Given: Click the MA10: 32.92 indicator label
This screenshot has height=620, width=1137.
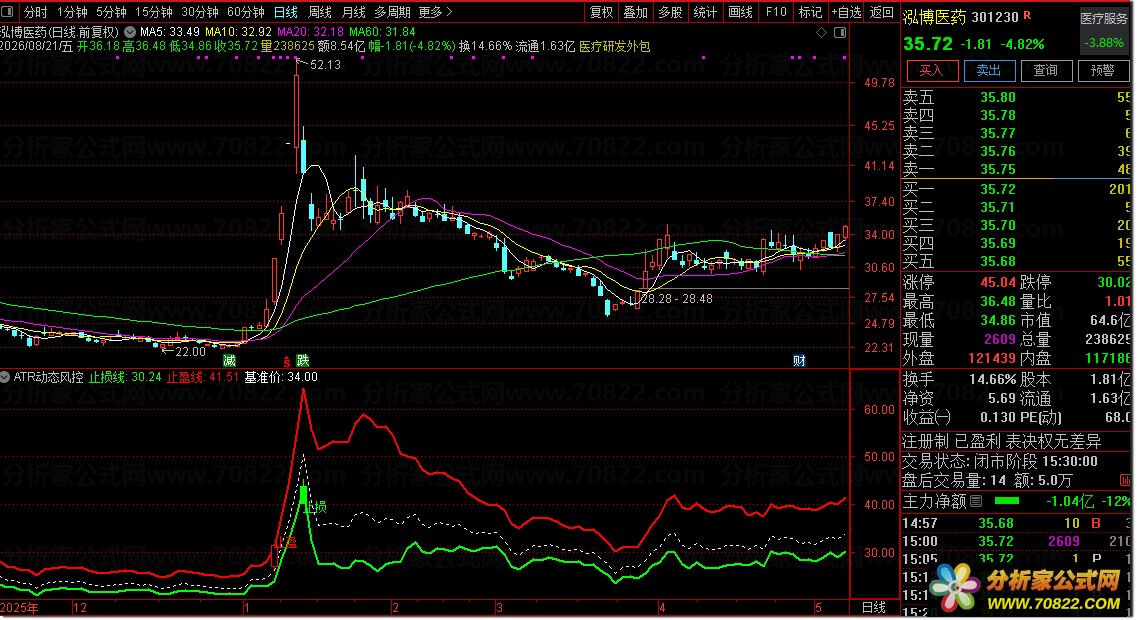Looking at the screenshot, I should [239, 32].
